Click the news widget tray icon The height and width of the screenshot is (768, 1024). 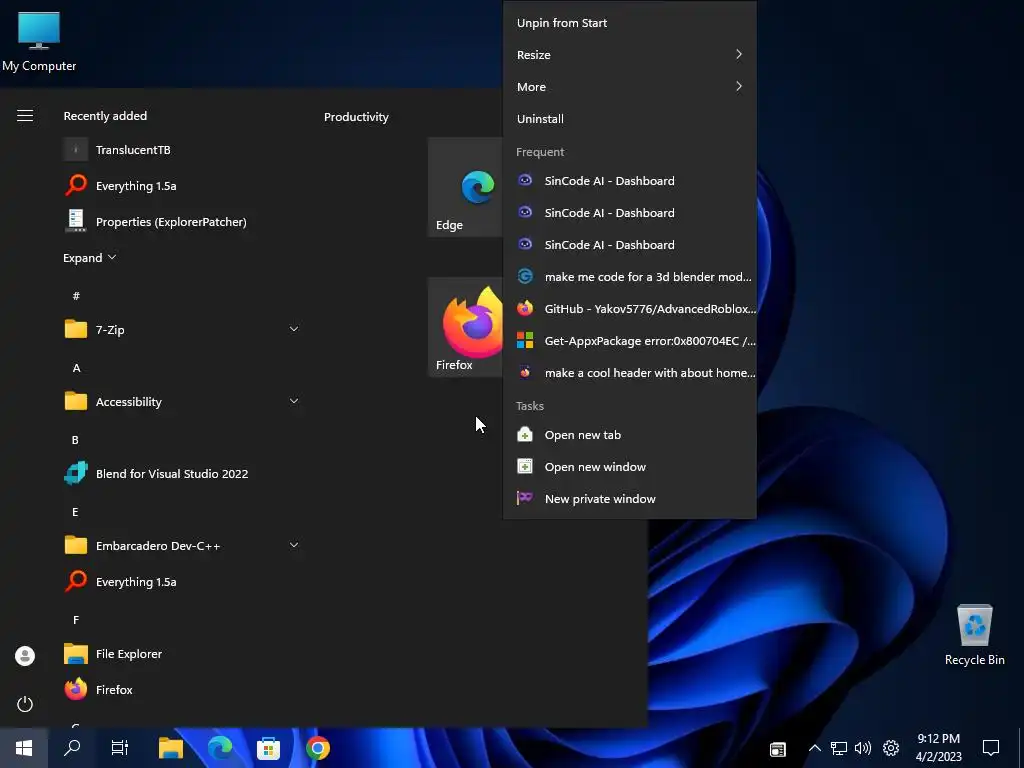pos(777,748)
